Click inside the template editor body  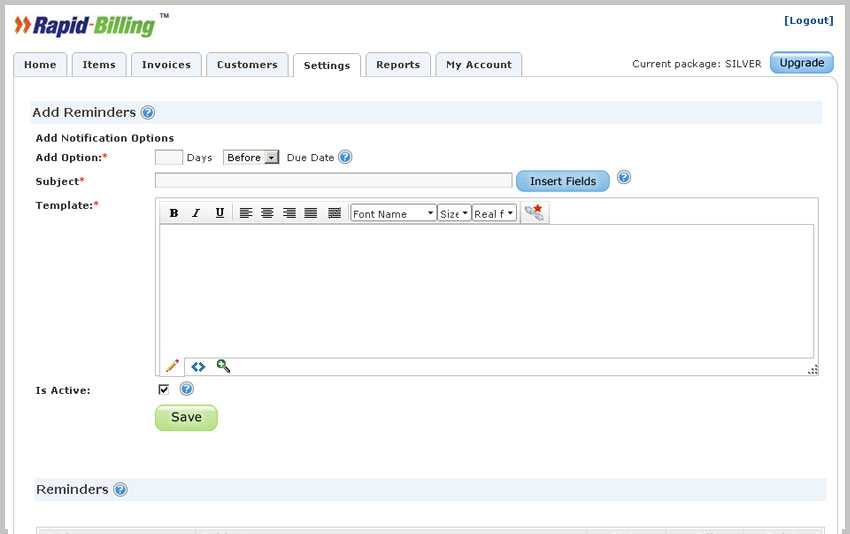[x=487, y=291]
